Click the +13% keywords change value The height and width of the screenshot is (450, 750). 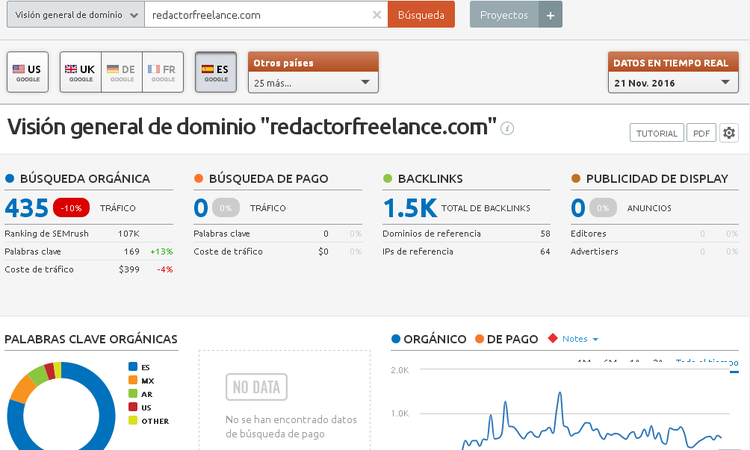tap(161, 252)
